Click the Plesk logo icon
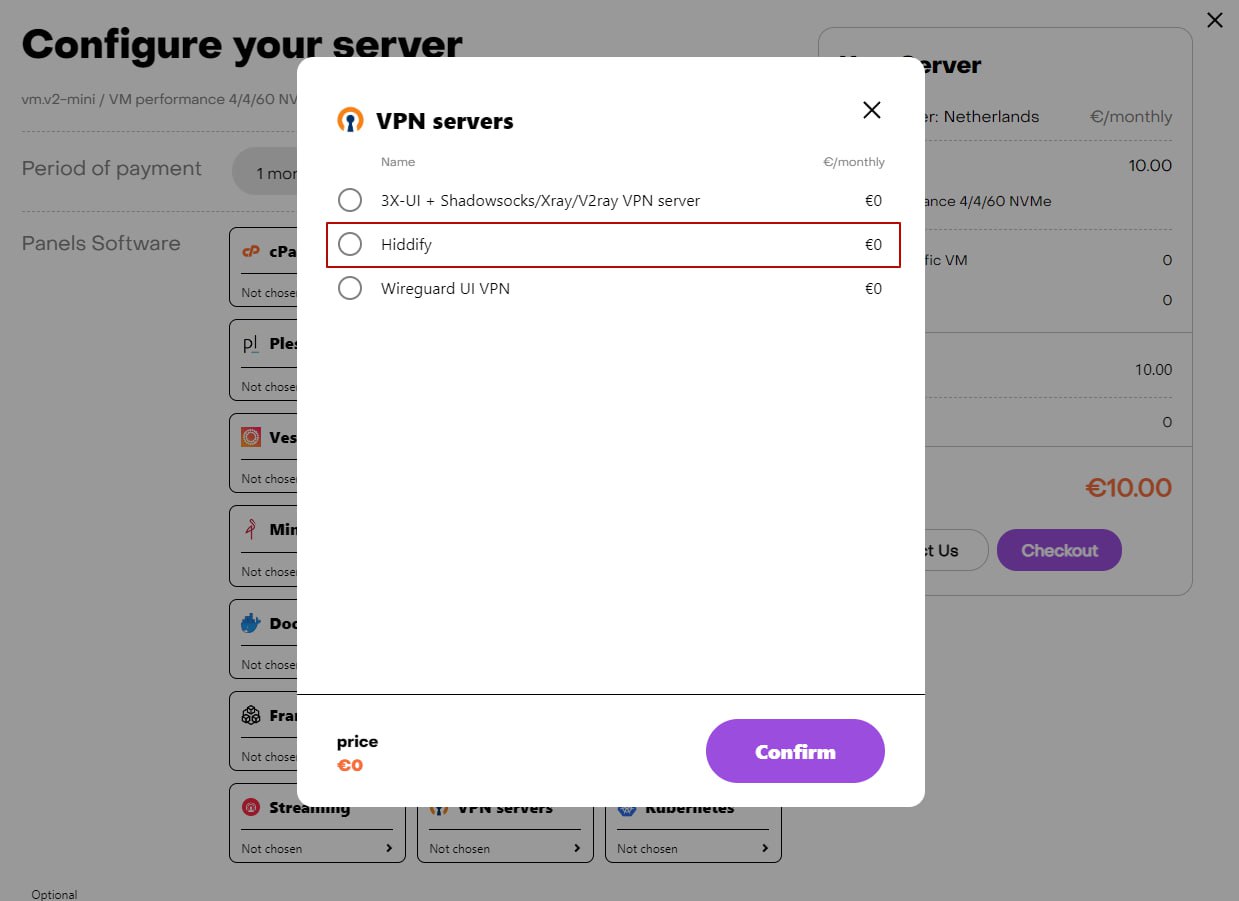 click(x=251, y=344)
